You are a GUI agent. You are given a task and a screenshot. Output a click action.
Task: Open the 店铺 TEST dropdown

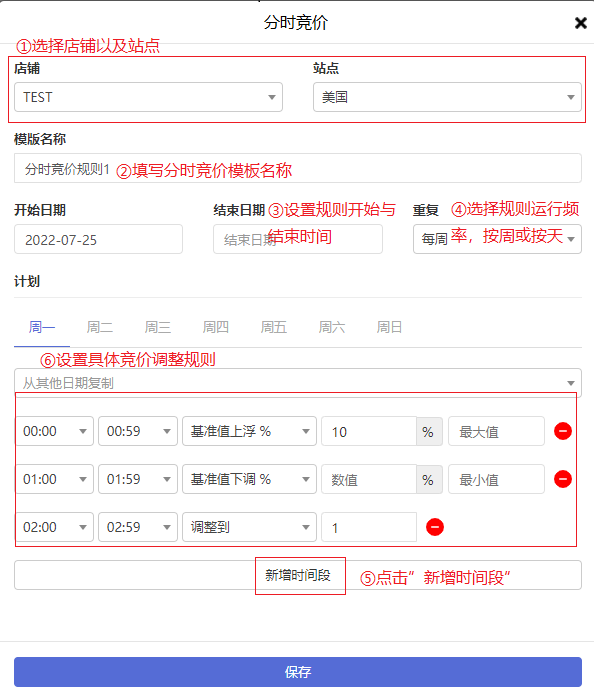(148, 97)
